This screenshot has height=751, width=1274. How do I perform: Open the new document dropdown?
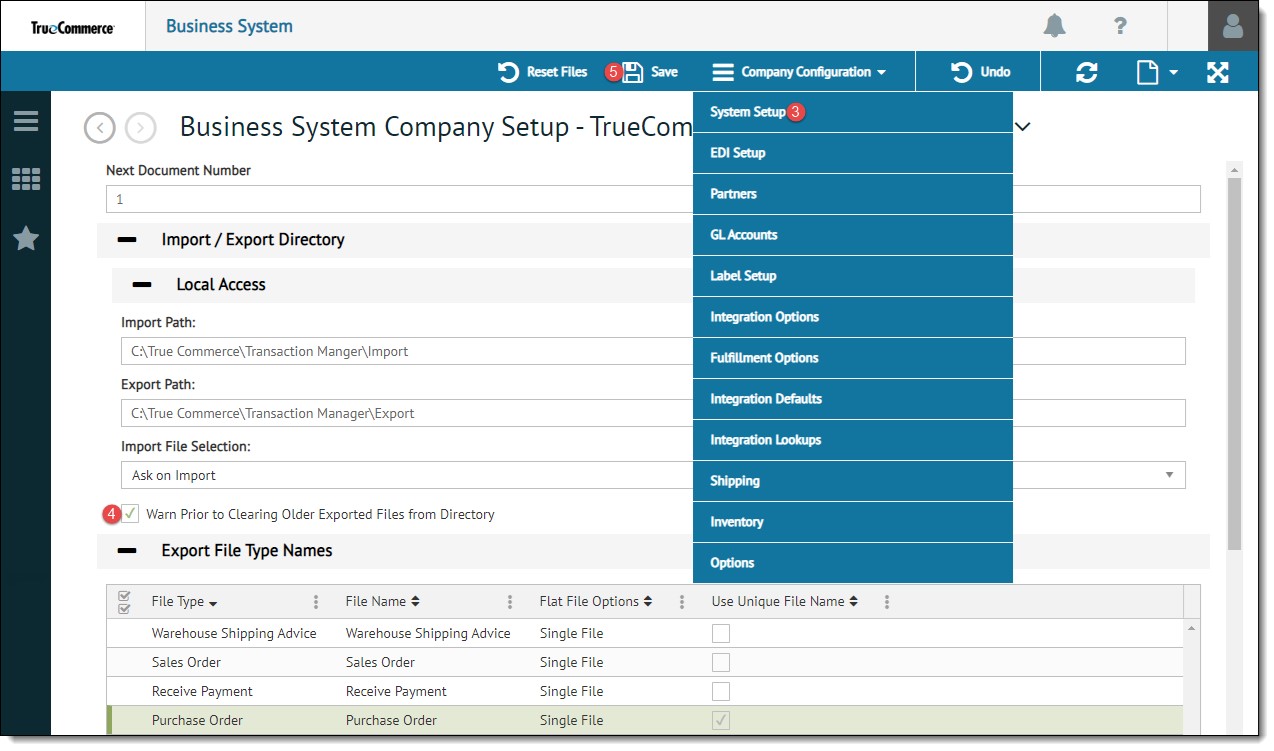coord(1158,72)
